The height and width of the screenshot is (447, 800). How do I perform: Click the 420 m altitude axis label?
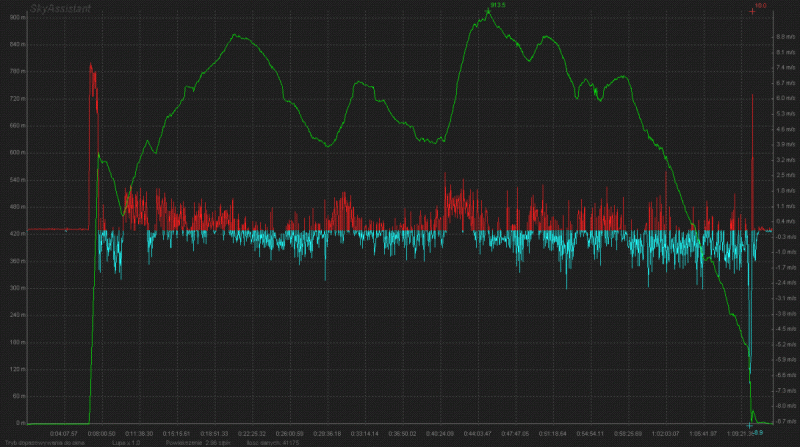15,234
